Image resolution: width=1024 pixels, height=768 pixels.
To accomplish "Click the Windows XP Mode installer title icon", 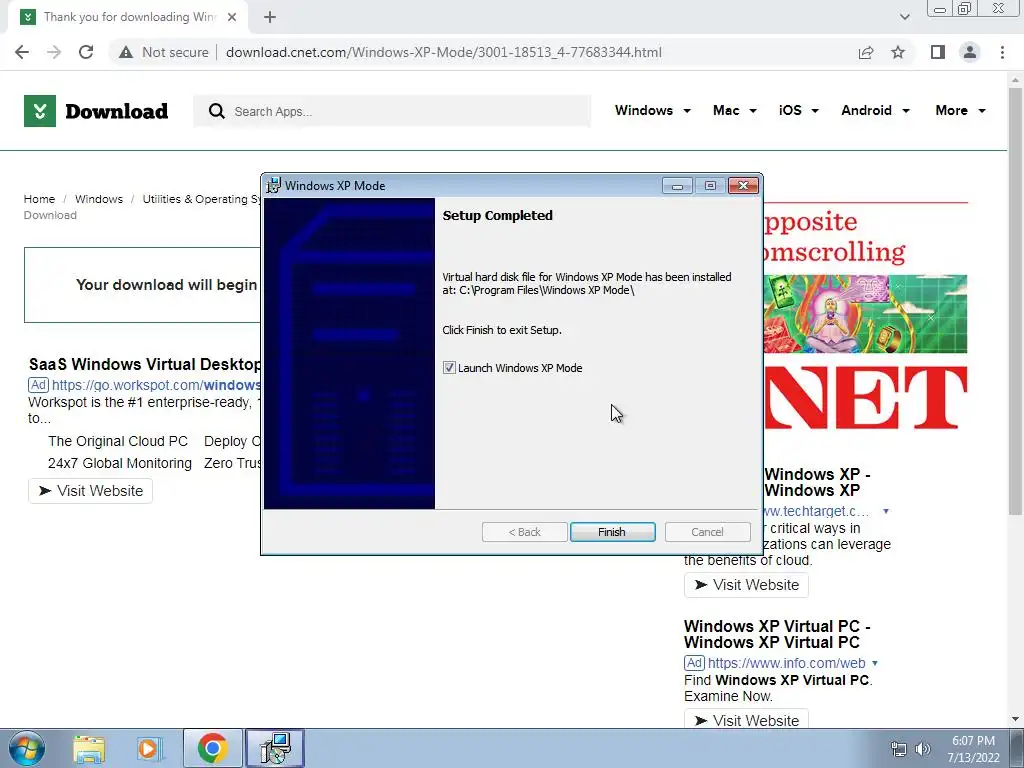I will point(273,185).
